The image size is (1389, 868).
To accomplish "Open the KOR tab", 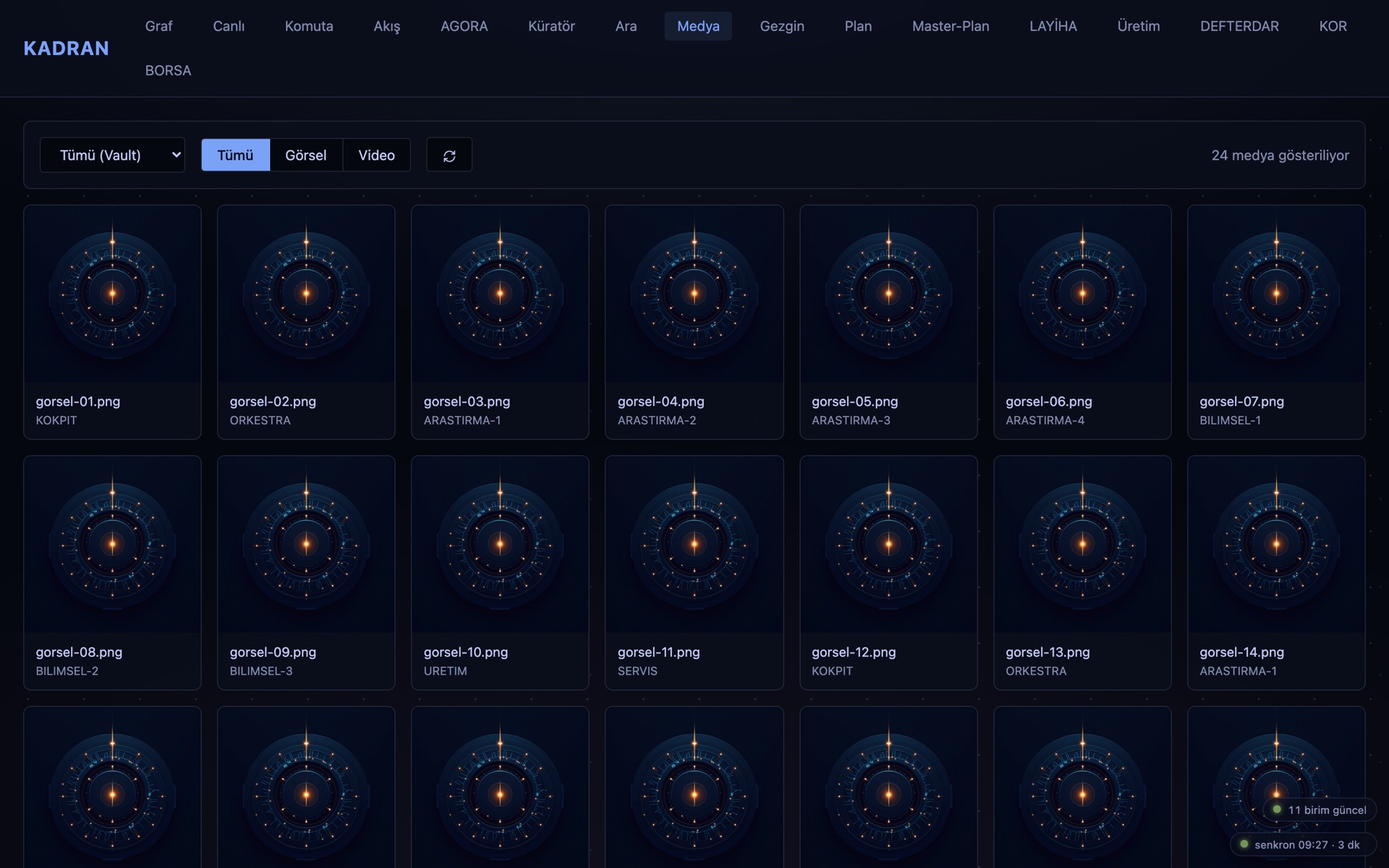I will coord(1333,26).
